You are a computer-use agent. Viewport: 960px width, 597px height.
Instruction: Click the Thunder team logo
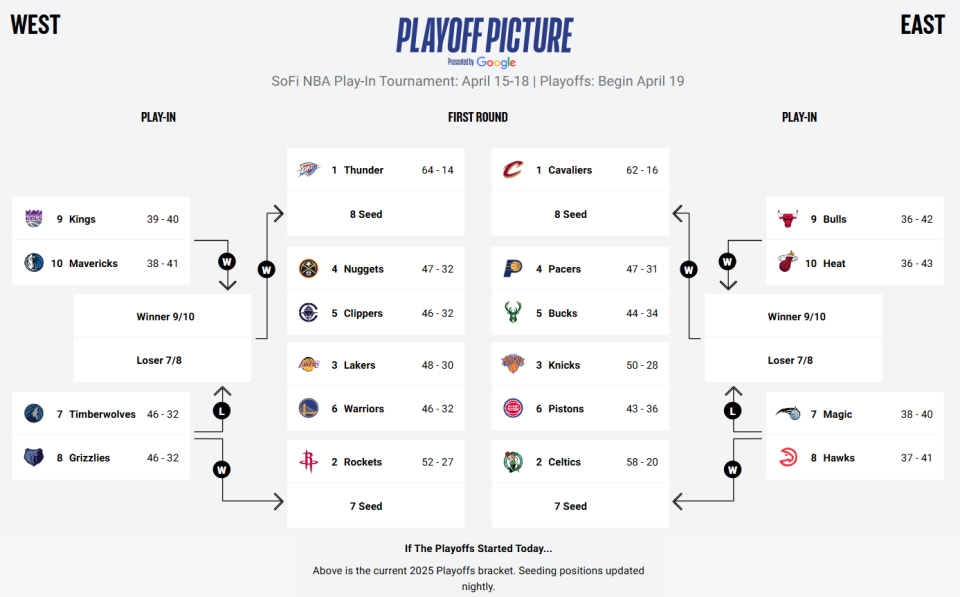point(308,170)
